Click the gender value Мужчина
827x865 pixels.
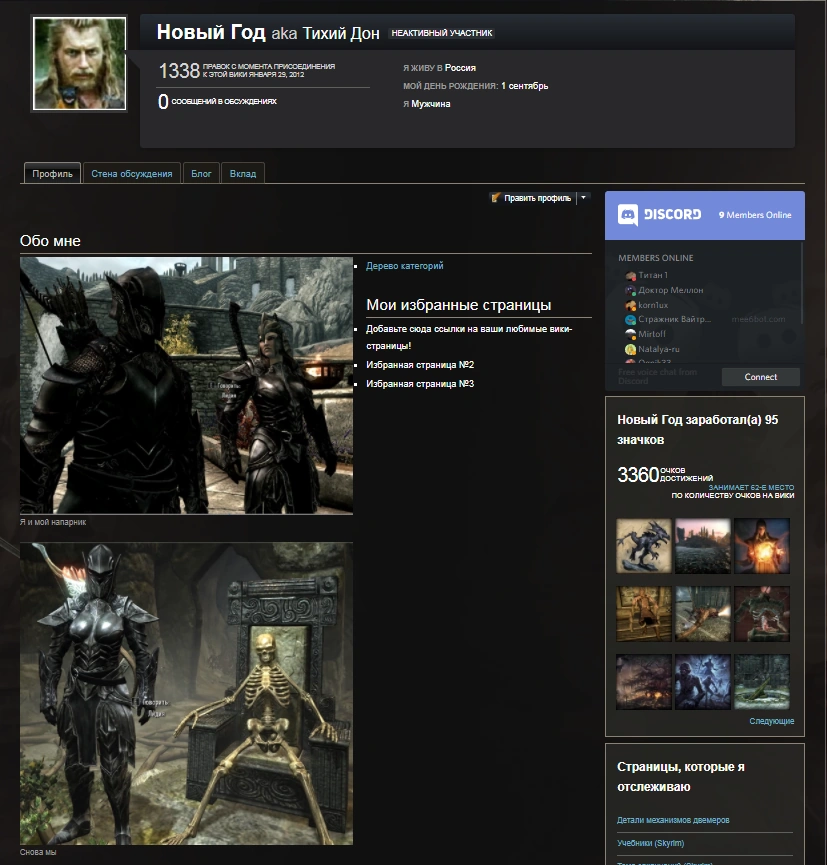[x=430, y=104]
